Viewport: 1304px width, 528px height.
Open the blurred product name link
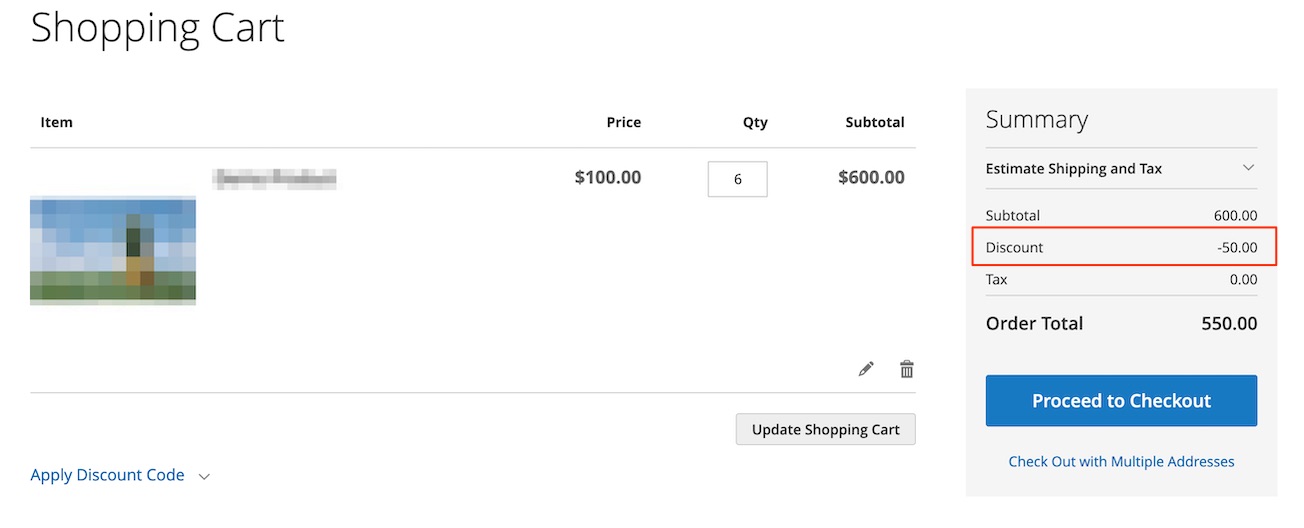[x=274, y=179]
